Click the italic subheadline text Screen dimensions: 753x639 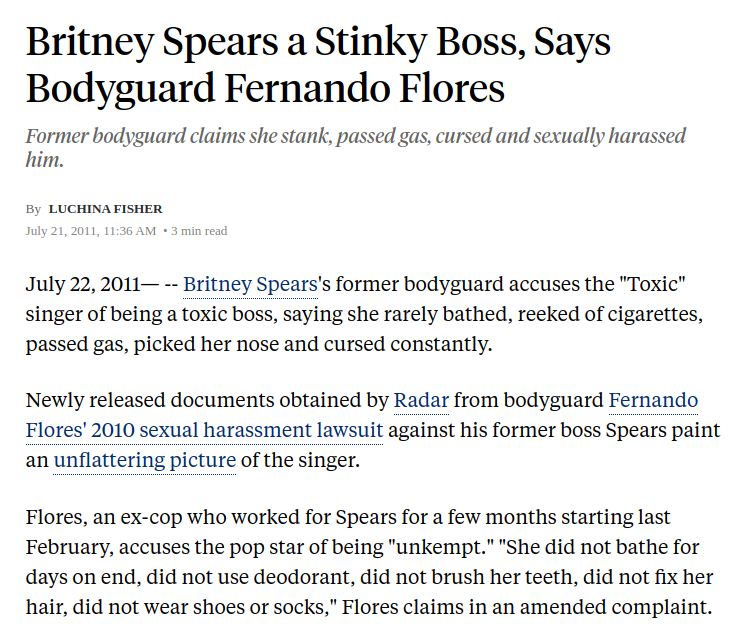click(x=356, y=148)
